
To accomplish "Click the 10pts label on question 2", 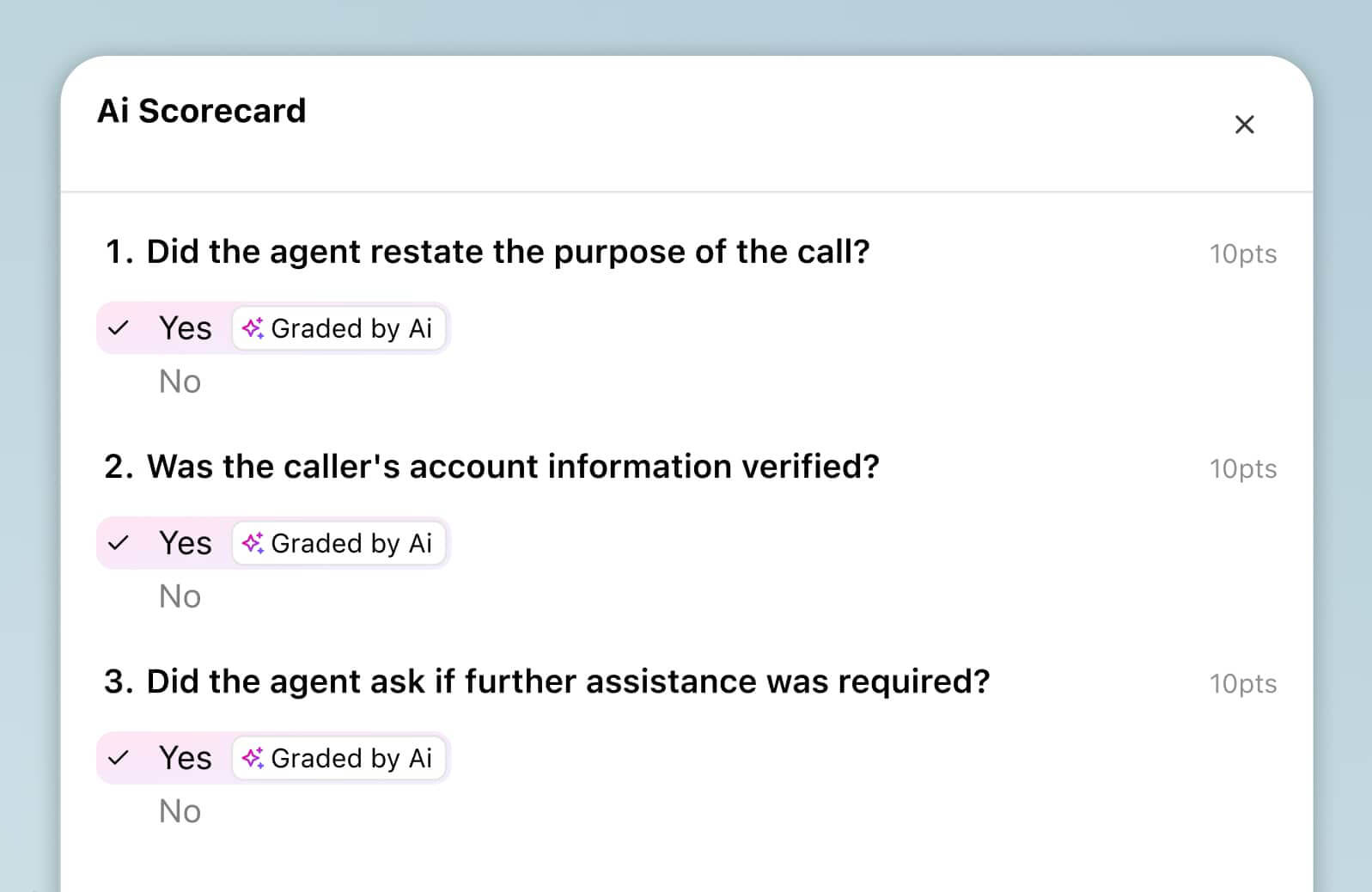I will [x=1243, y=468].
